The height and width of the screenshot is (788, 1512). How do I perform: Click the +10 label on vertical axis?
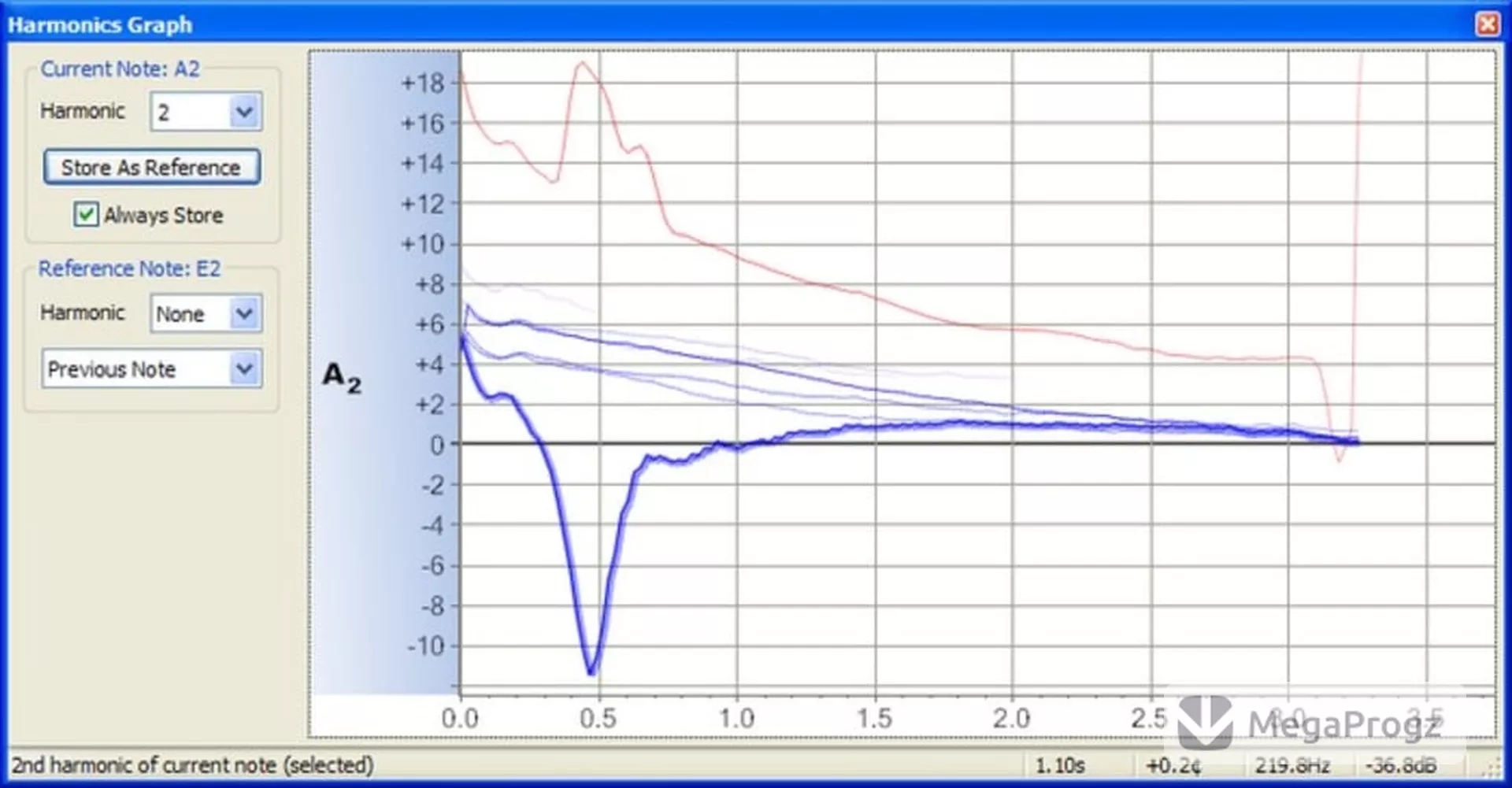[423, 244]
